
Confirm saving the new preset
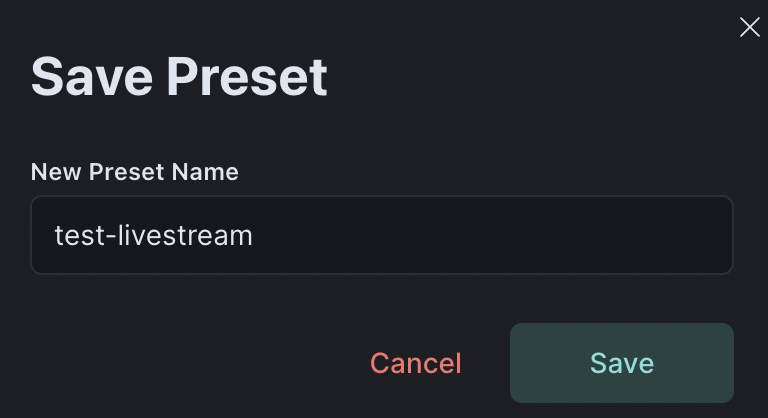(x=621, y=363)
